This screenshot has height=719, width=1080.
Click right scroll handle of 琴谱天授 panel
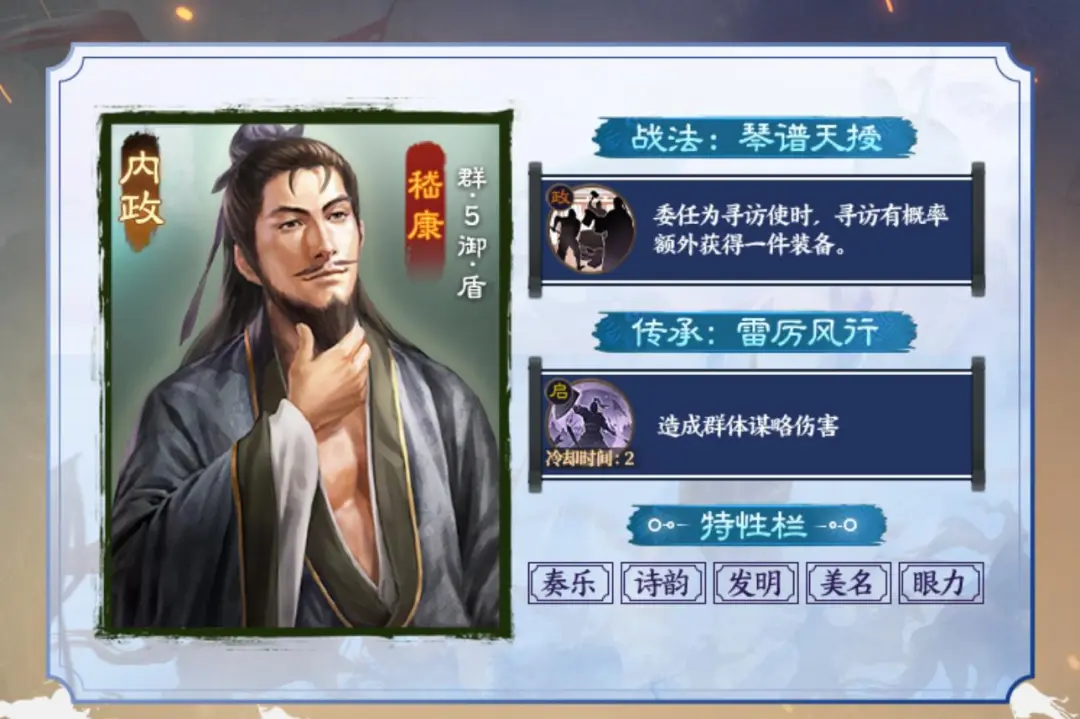pyautogui.click(x=977, y=230)
